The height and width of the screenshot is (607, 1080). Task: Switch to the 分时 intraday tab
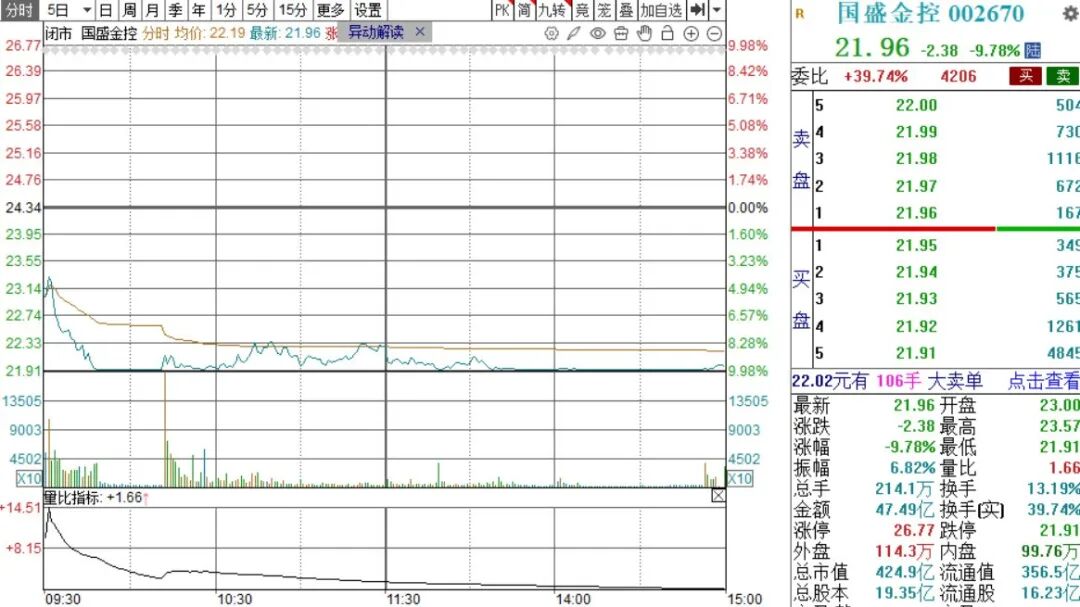20,11
